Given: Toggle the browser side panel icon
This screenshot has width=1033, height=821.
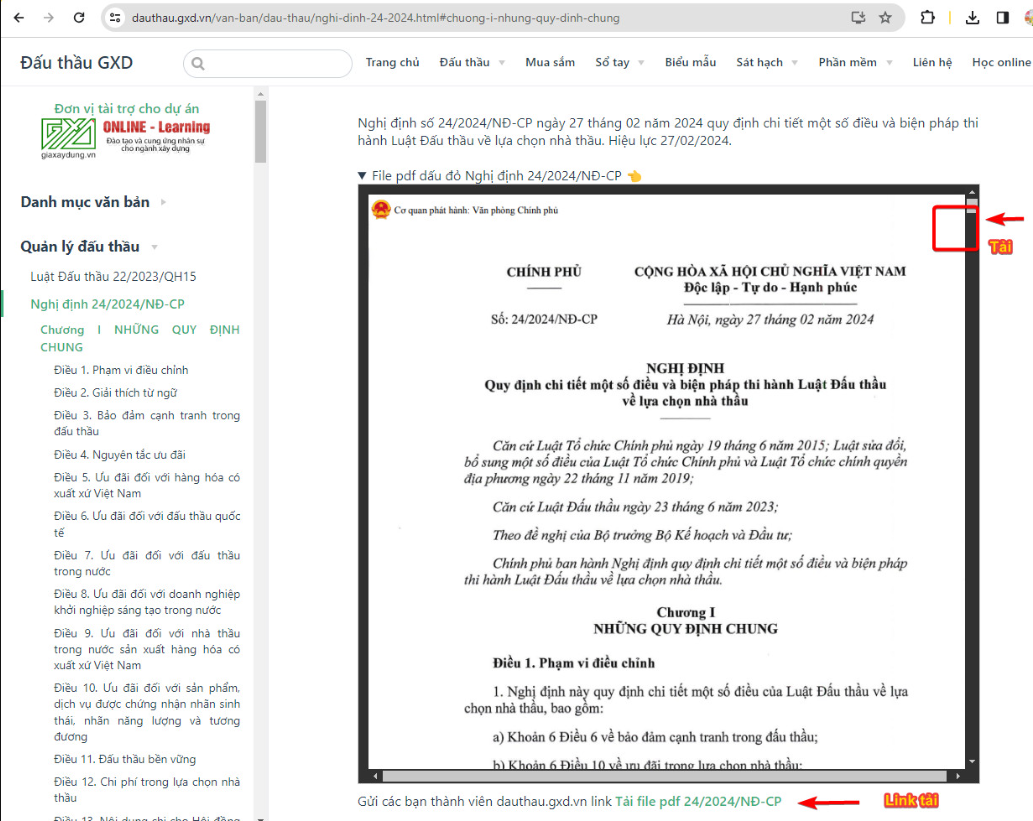Looking at the screenshot, I should coord(1003,18).
